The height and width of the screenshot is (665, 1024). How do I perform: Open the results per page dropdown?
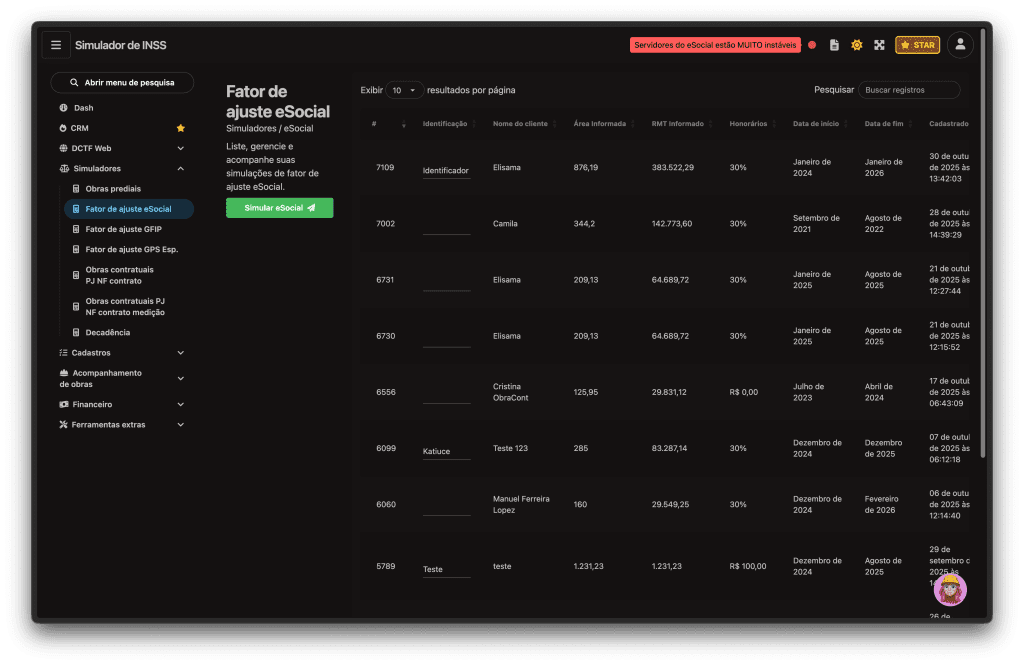pos(405,90)
